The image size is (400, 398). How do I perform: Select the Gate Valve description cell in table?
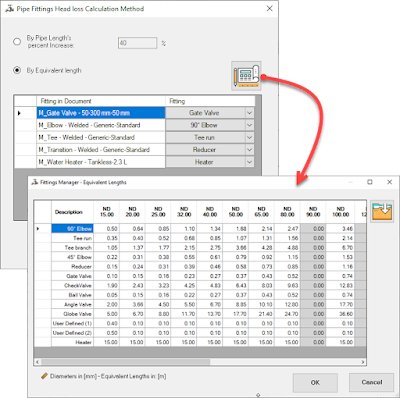pos(72,276)
